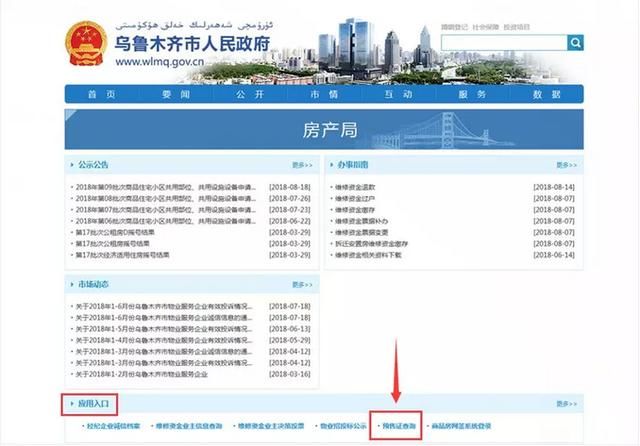
Task: Open the 公开 navigation tab
Action: [x=250, y=95]
